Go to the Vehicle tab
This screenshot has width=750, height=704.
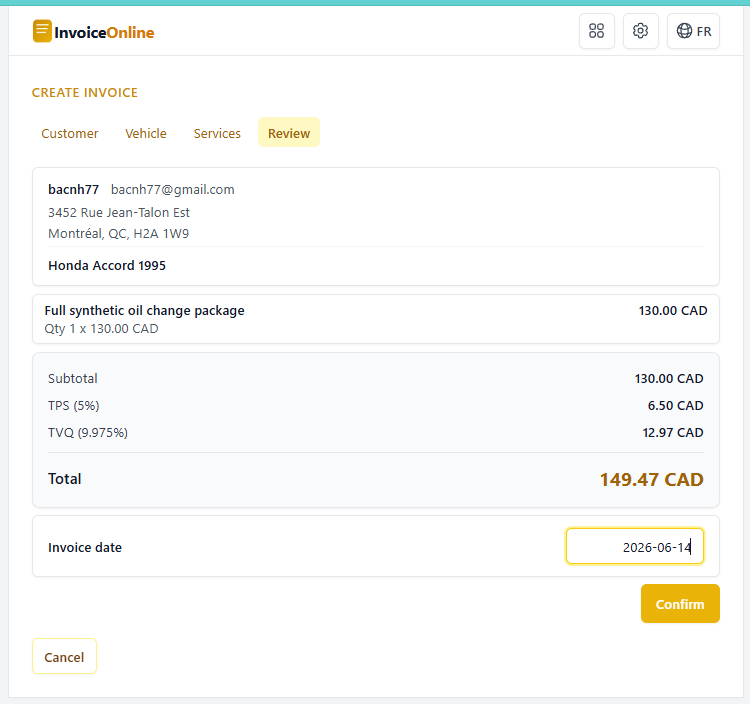[x=146, y=133]
